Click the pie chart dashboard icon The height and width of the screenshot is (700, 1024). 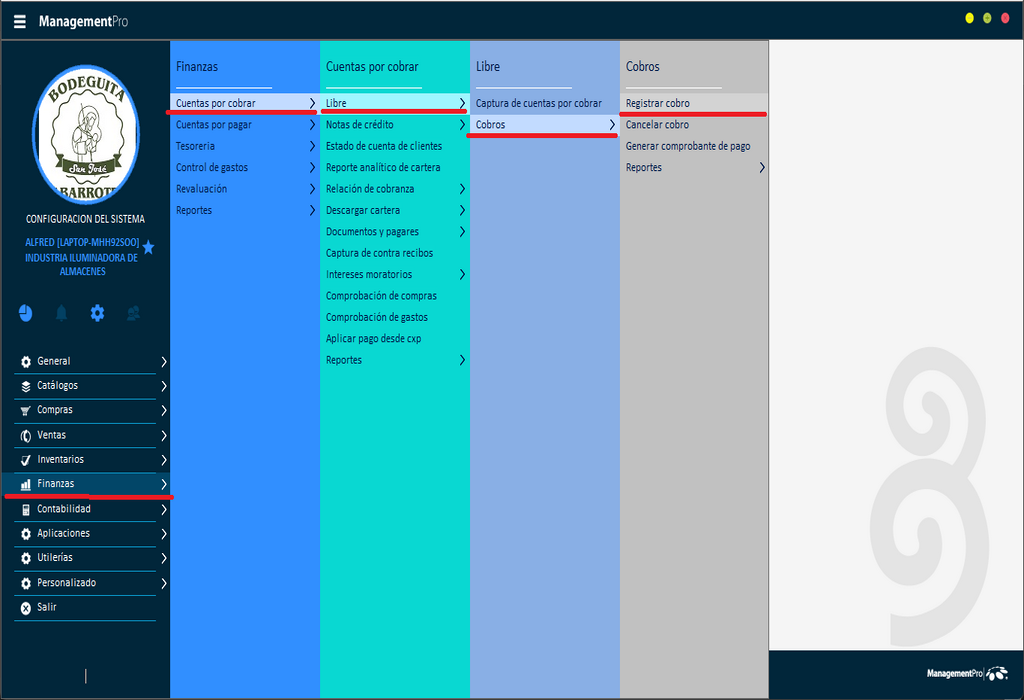[25, 313]
